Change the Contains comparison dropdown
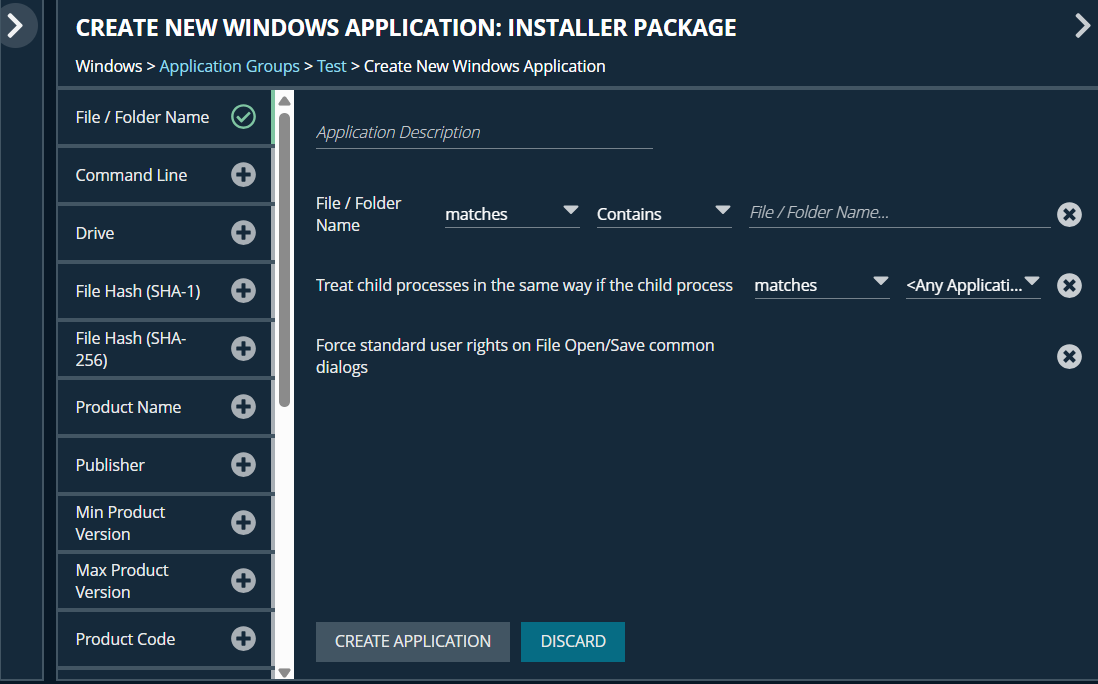1098x684 pixels. (x=663, y=213)
